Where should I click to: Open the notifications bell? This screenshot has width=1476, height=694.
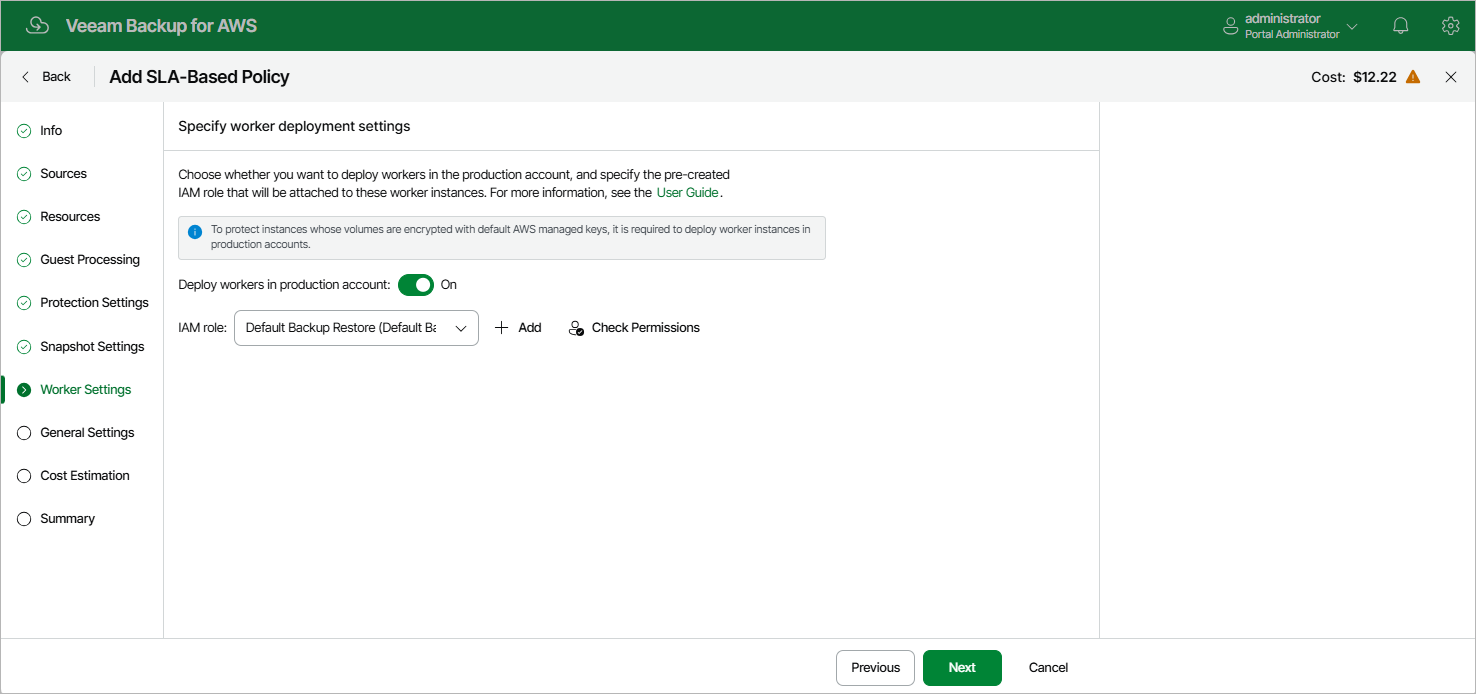pyautogui.click(x=1401, y=26)
